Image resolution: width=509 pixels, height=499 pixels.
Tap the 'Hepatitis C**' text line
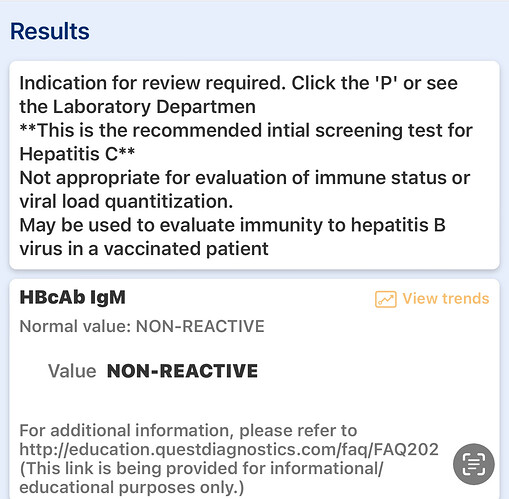pos(77,154)
